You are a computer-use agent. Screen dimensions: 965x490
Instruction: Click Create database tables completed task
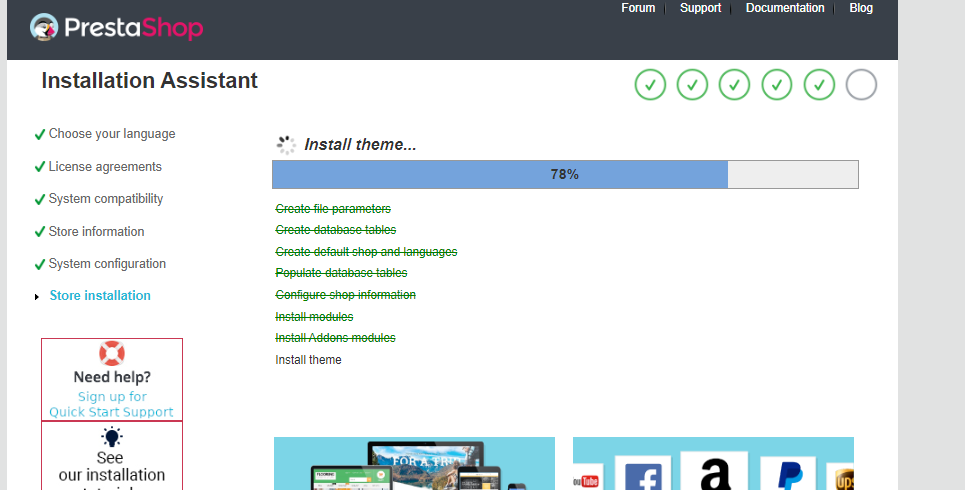coord(335,230)
